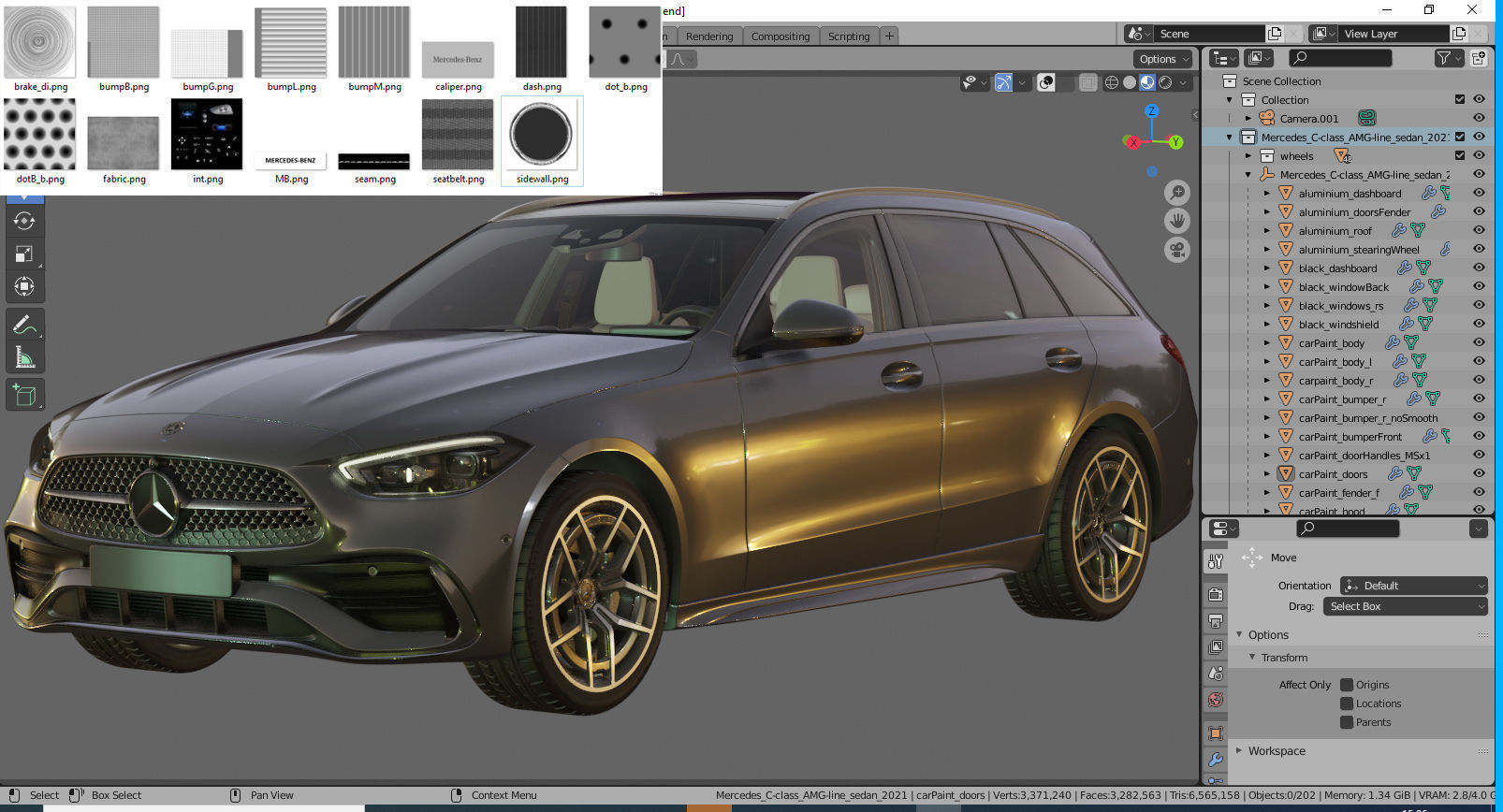This screenshot has height=812, width=1503.
Task: Enable the Locations checkbox
Action: (x=1347, y=703)
